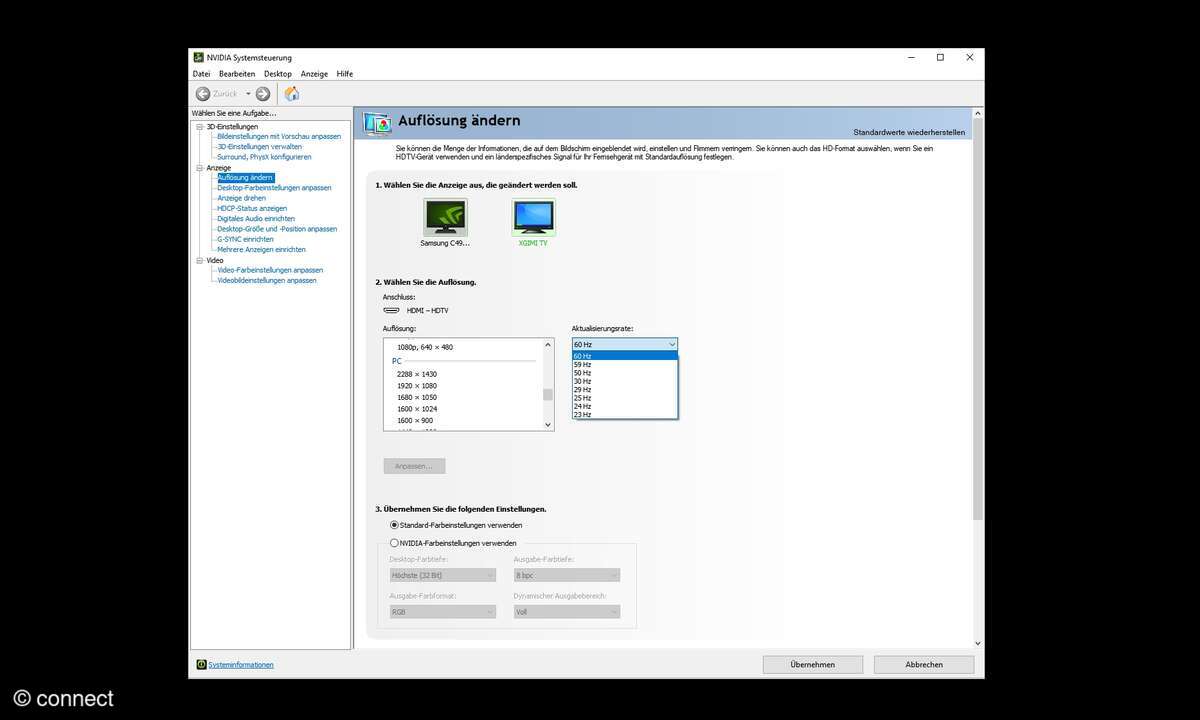Viewport: 1200px width, 720px height.
Task: Click the back arrow (Zurück) icon
Action: click(203, 94)
